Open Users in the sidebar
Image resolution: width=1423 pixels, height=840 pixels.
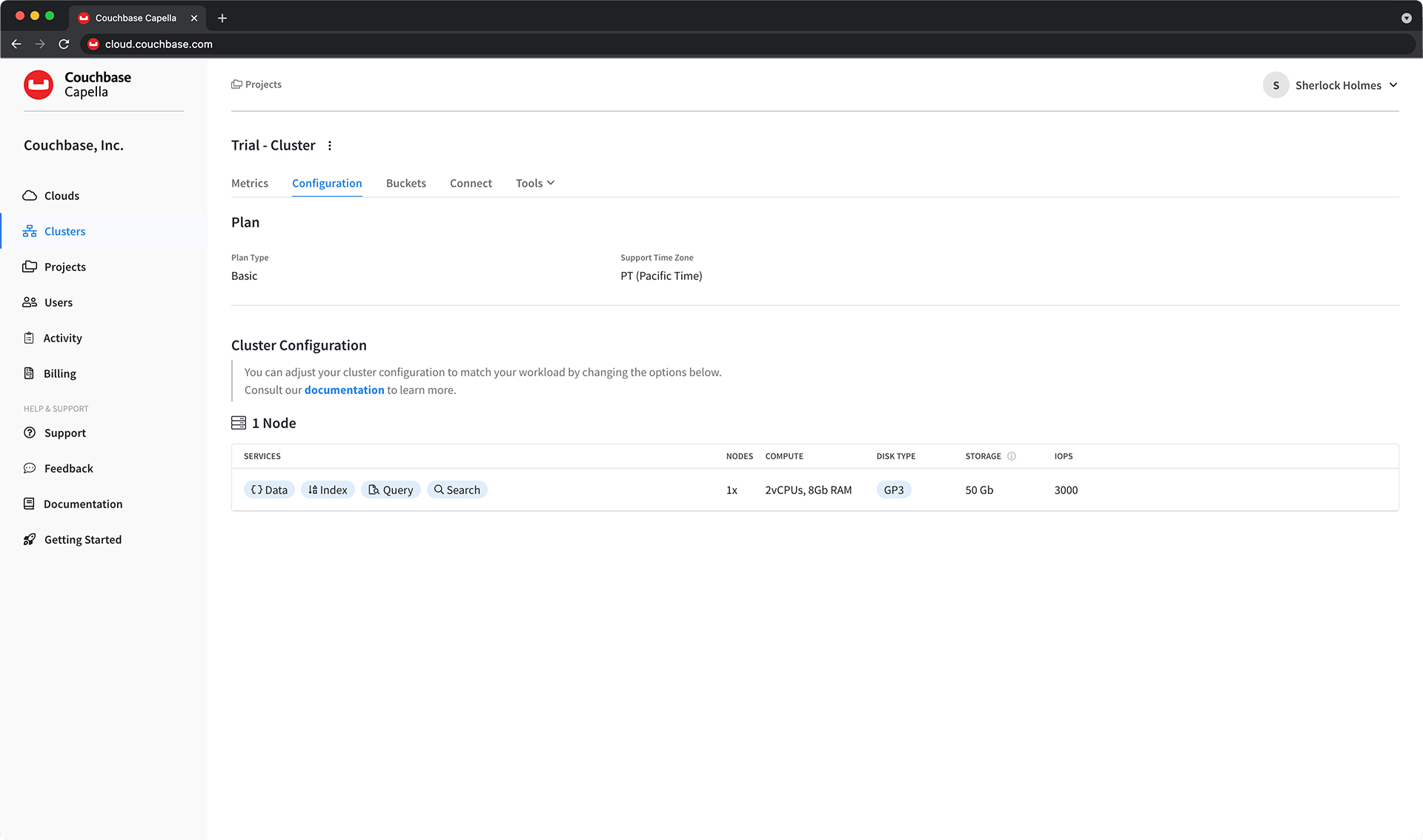(x=59, y=302)
